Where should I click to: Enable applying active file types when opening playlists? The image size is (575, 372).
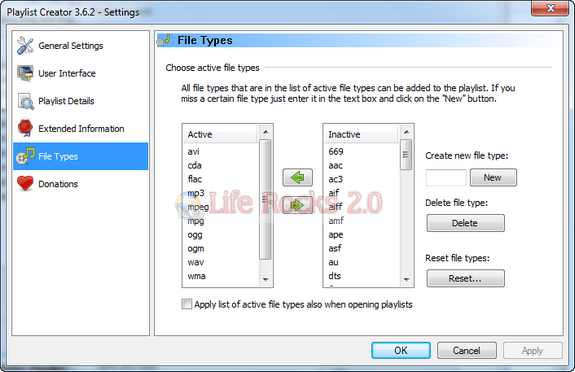(187, 304)
